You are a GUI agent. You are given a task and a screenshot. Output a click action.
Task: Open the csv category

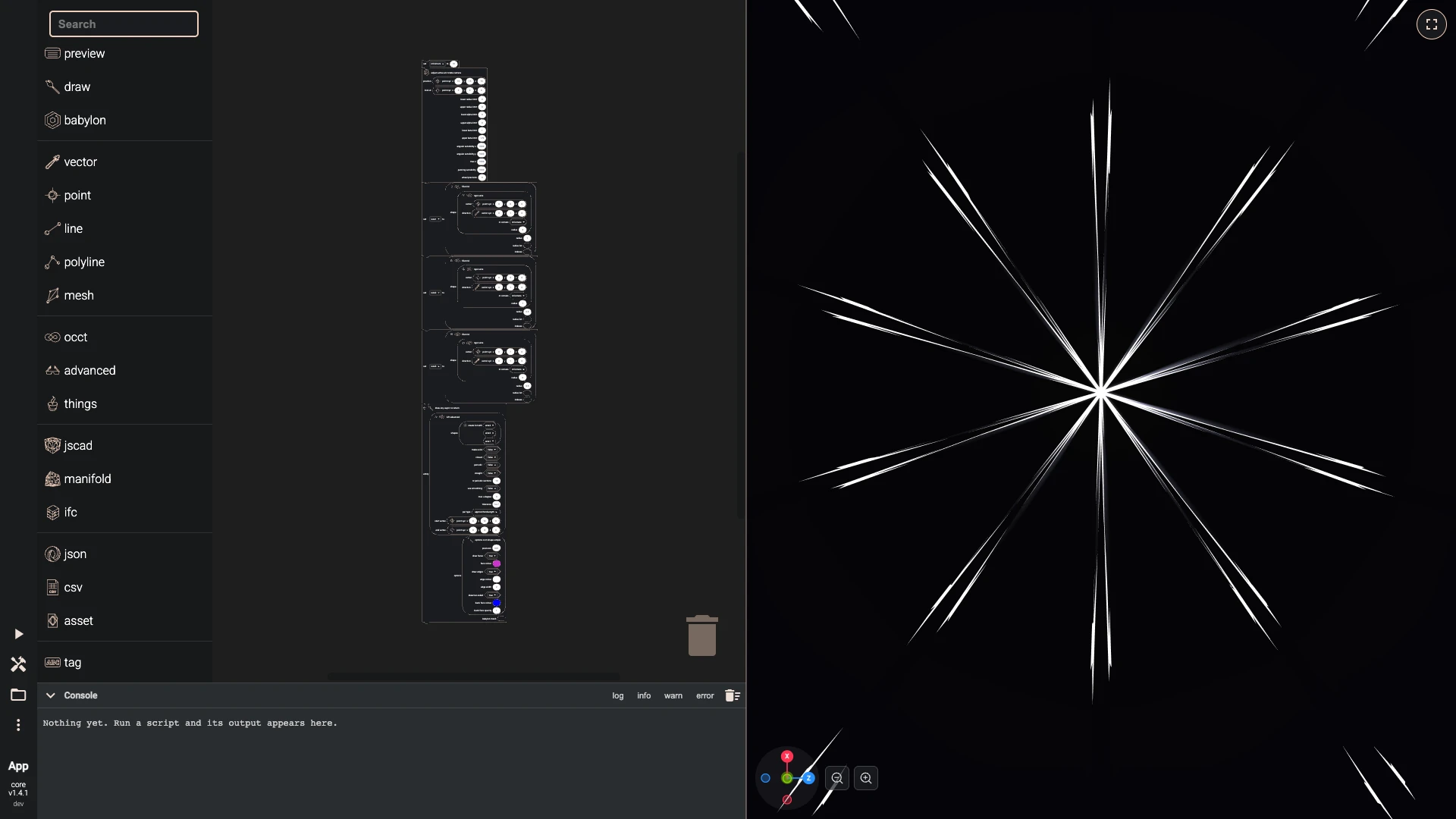[x=124, y=587]
